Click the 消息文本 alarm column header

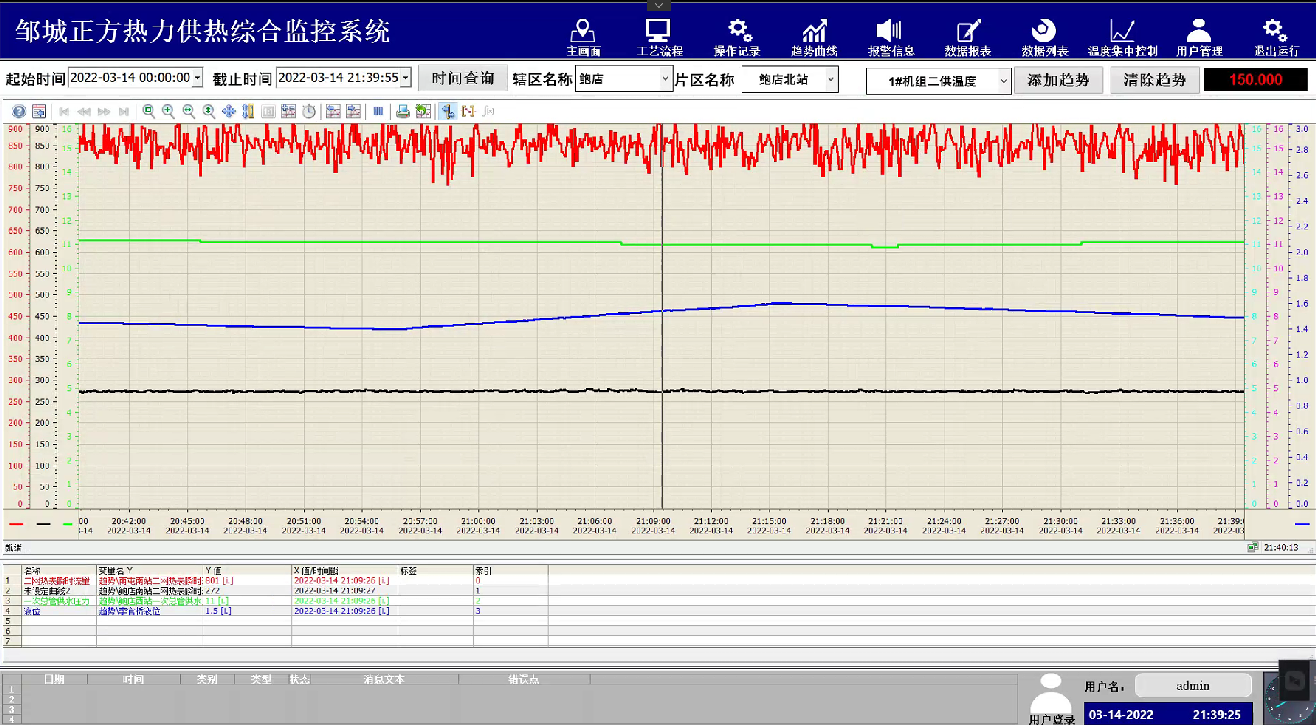click(x=382, y=679)
